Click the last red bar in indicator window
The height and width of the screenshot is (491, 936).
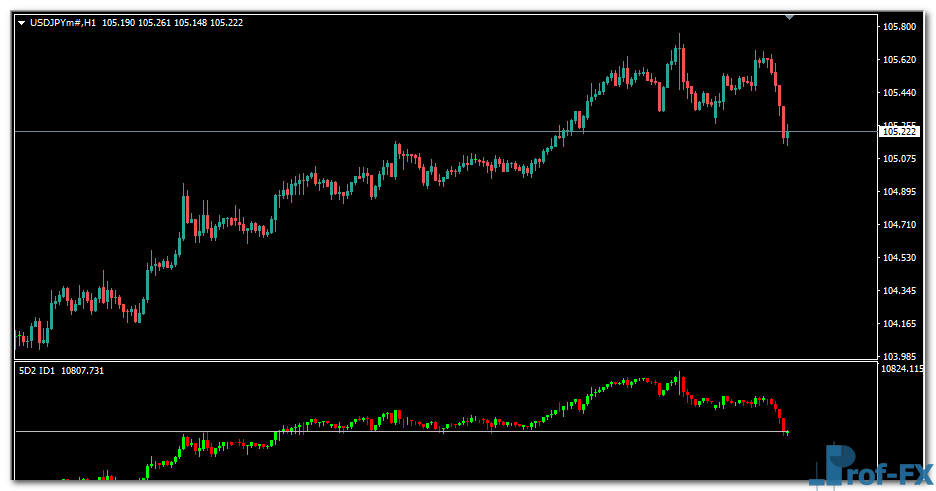point(784,424)
